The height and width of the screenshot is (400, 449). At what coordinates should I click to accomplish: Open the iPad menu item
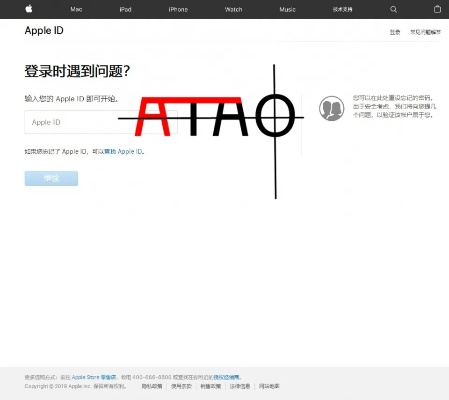(x=125, y=9)
